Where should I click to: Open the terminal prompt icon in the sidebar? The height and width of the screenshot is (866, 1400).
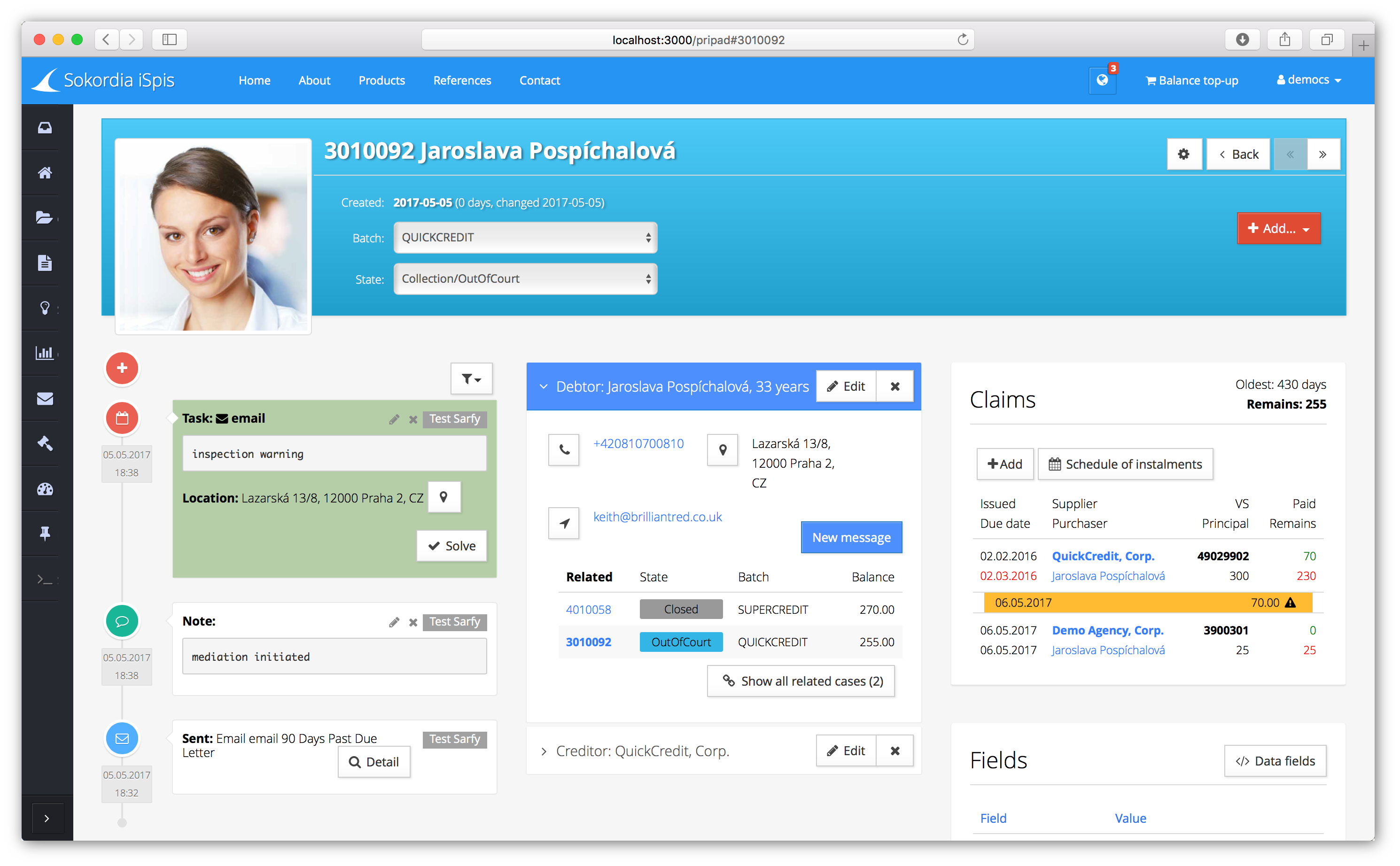click(45, 579)
